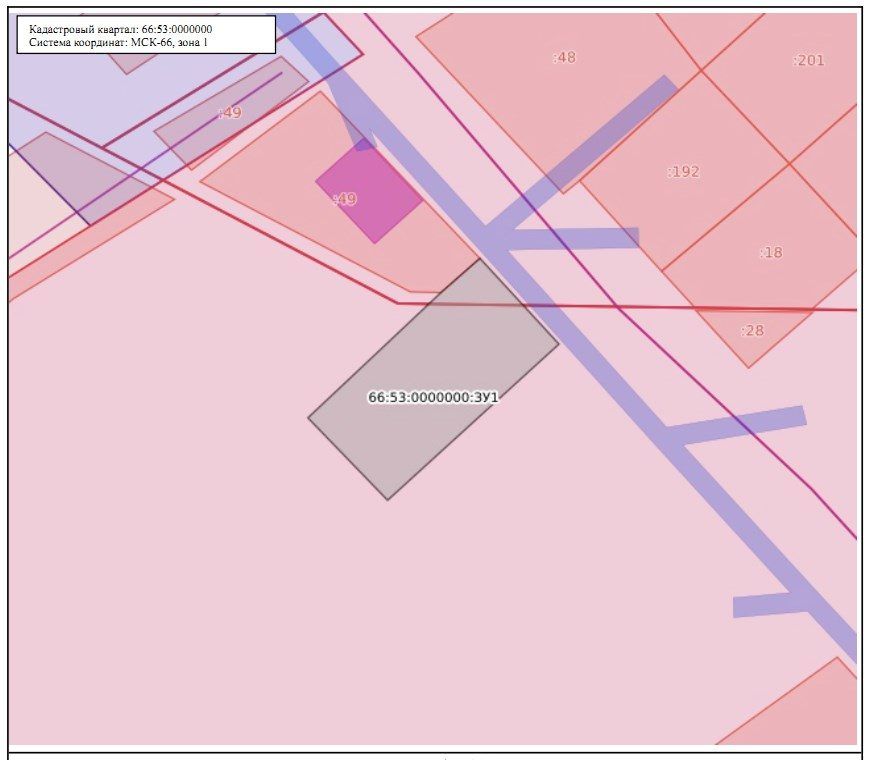Click the ":49" label beside the magenta square

pyautogui.click(x=345, y=199)
